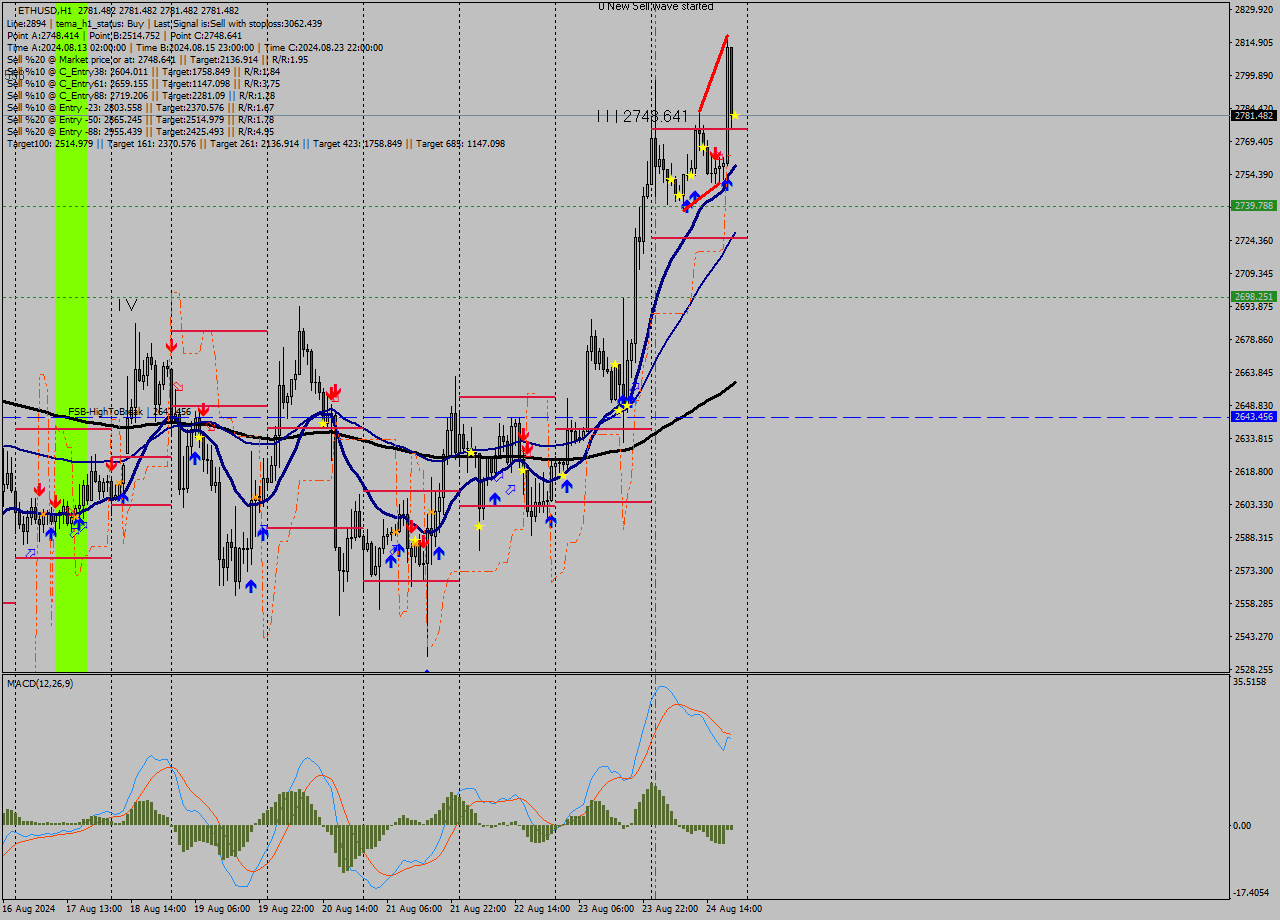Click the 'U New Sell wave started' text
Image resolution: width=1280 pixels, height=920 pixels.
[x=655, y=5]
